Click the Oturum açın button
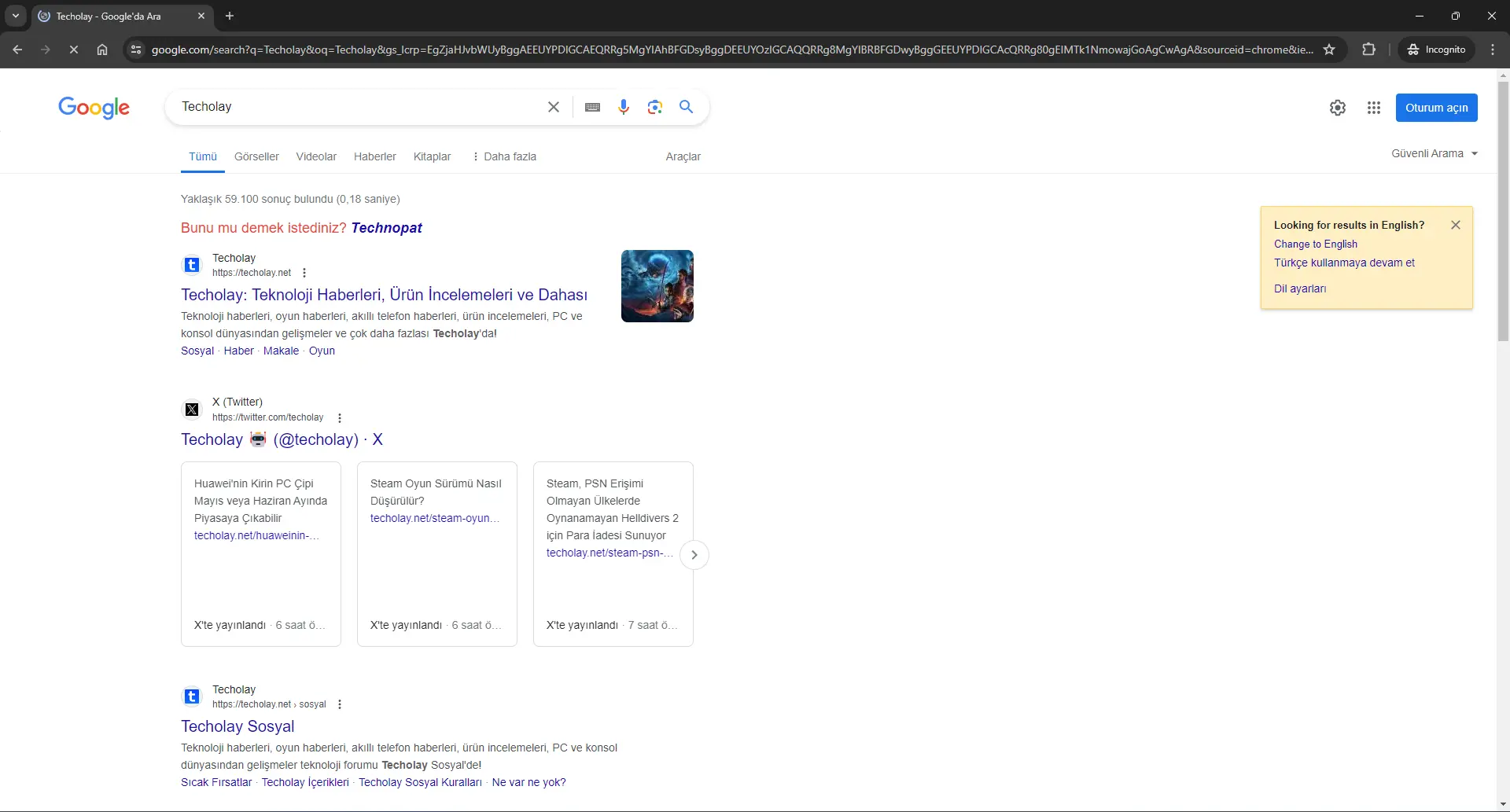 [x=1437, y=108]
